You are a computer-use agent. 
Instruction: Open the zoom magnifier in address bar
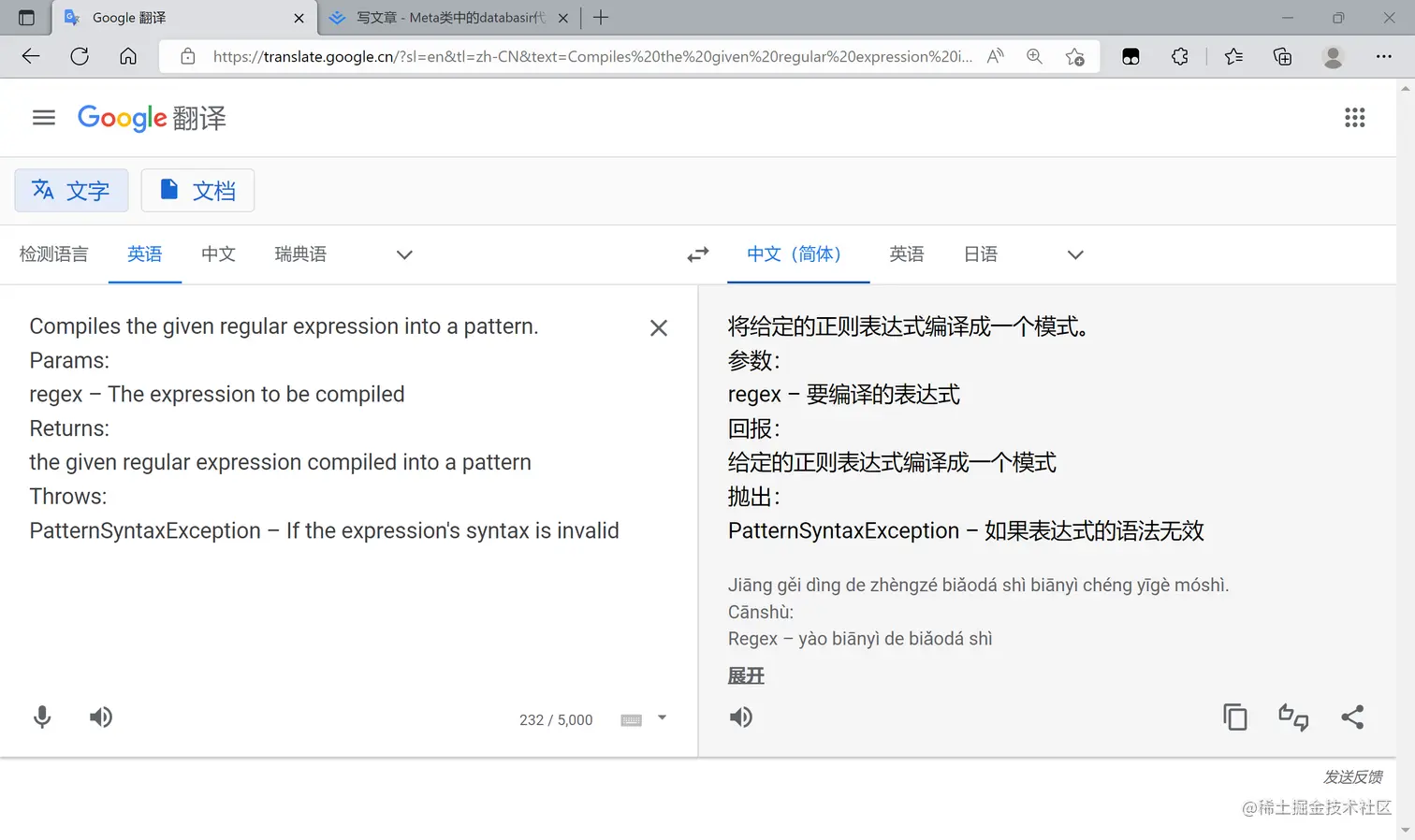1034,56
